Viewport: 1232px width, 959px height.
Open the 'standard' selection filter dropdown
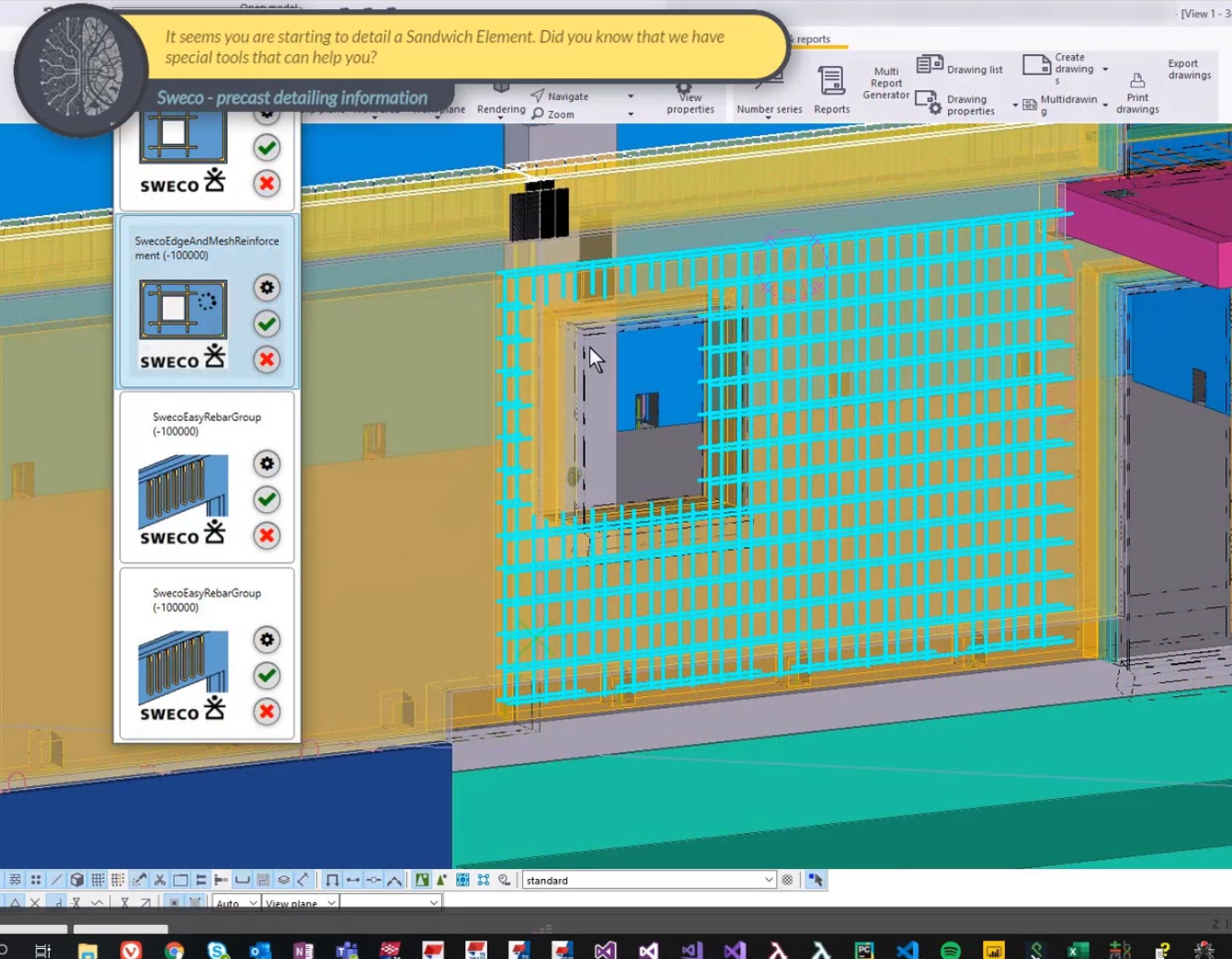649,880
